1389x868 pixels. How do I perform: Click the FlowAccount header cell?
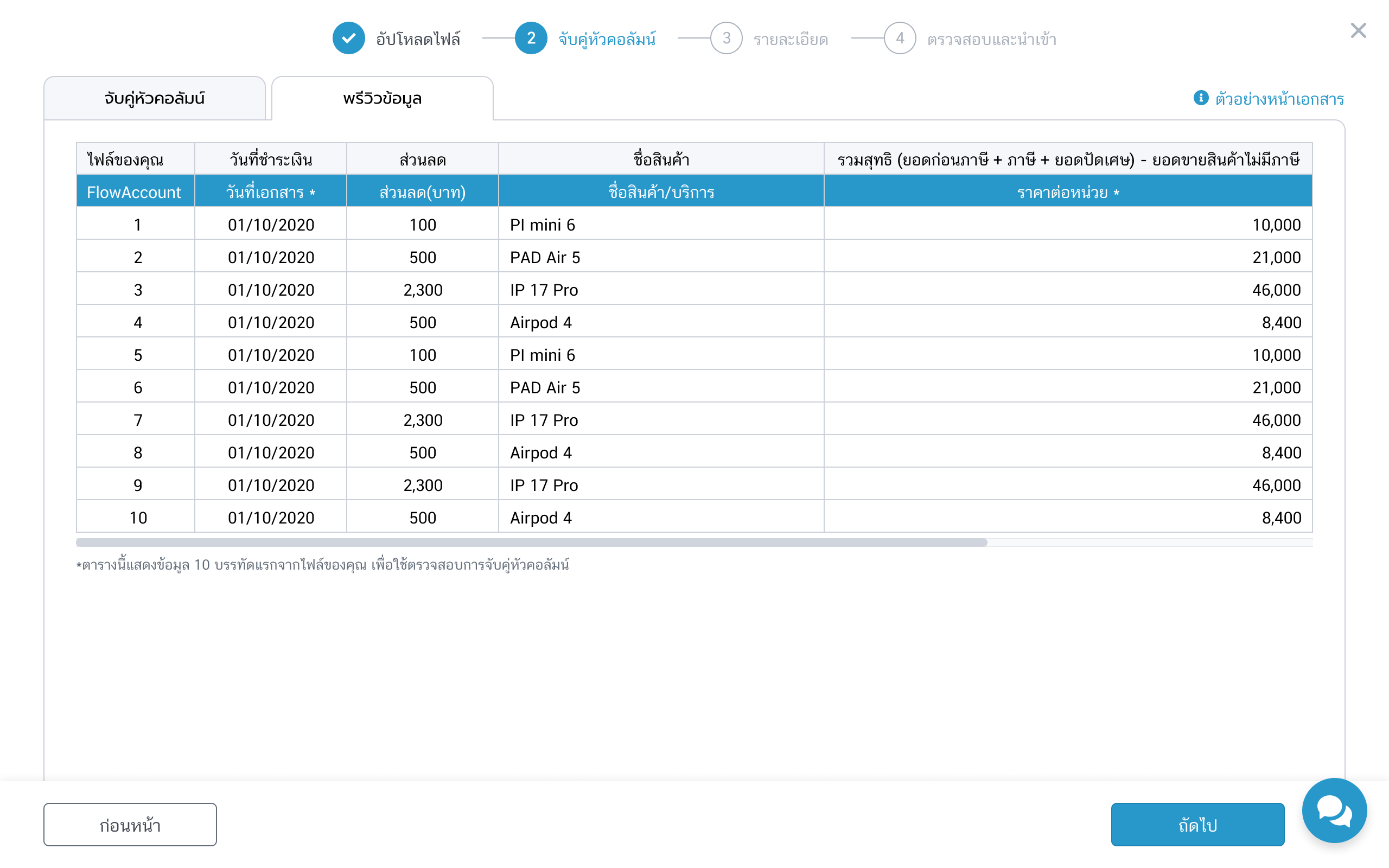tap(135, 192)
